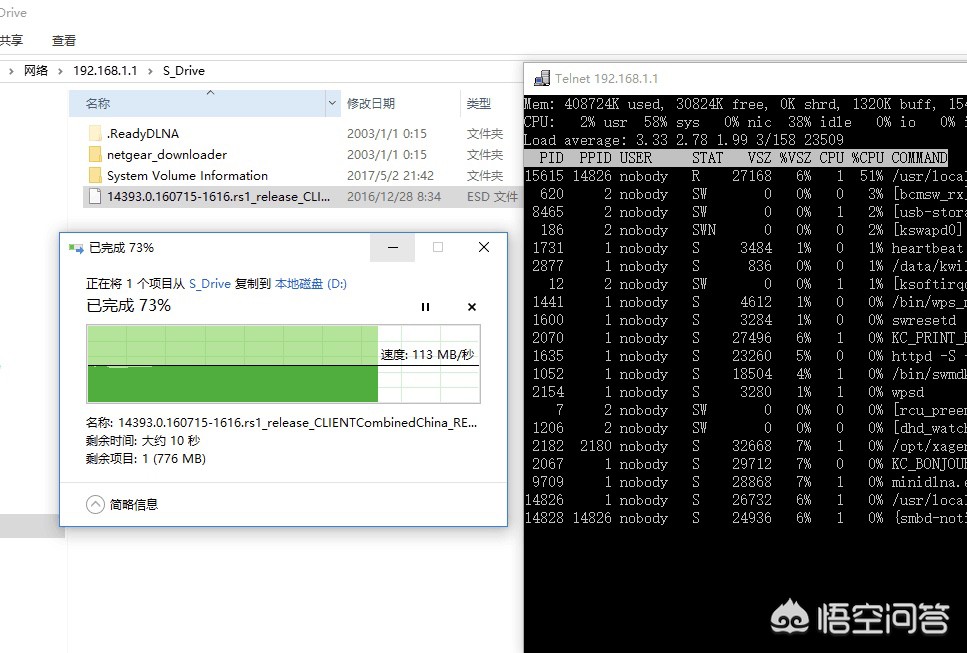Click the wpsd process row in Telnet
Viewport: 967px width, 653px height.
[x=745, y=392]
